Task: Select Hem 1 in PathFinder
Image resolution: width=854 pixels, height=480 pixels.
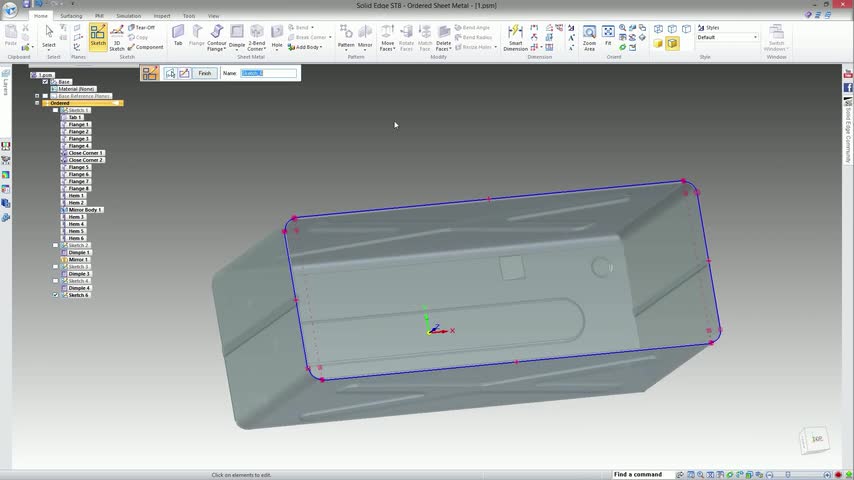Action: (x=76, y=196)
